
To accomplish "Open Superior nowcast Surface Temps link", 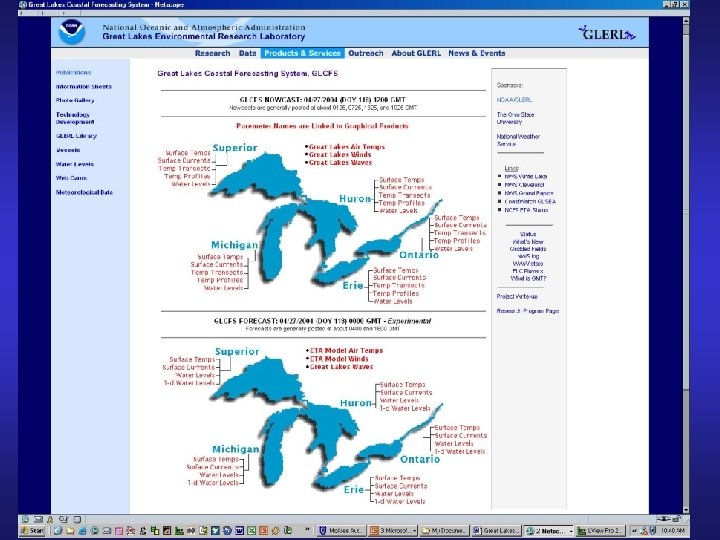I will (188, 152).
